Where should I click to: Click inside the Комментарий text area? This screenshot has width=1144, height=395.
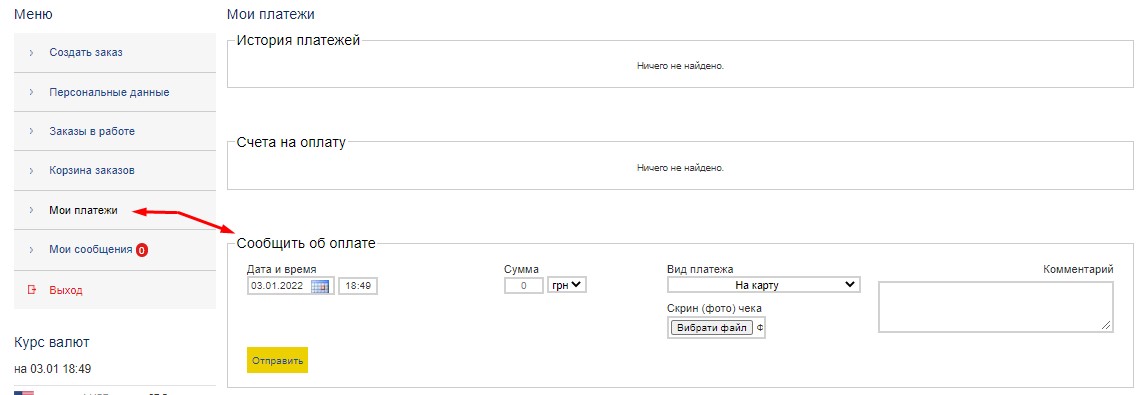996,307
